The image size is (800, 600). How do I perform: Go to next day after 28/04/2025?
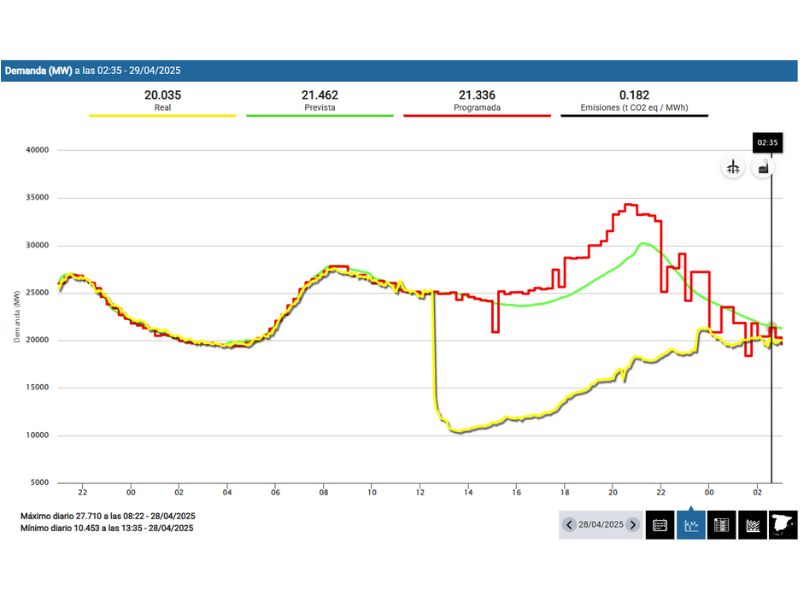[633, 524]
